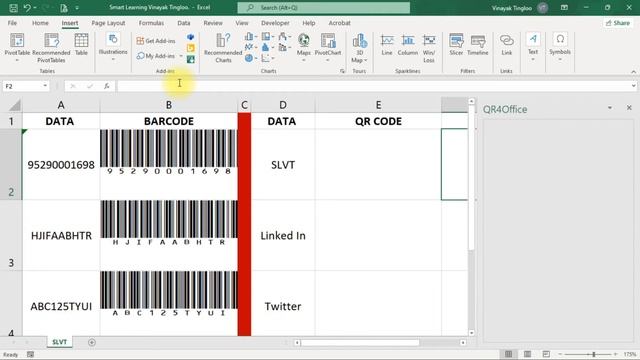Open the Maps chart menu

(303, 47)
